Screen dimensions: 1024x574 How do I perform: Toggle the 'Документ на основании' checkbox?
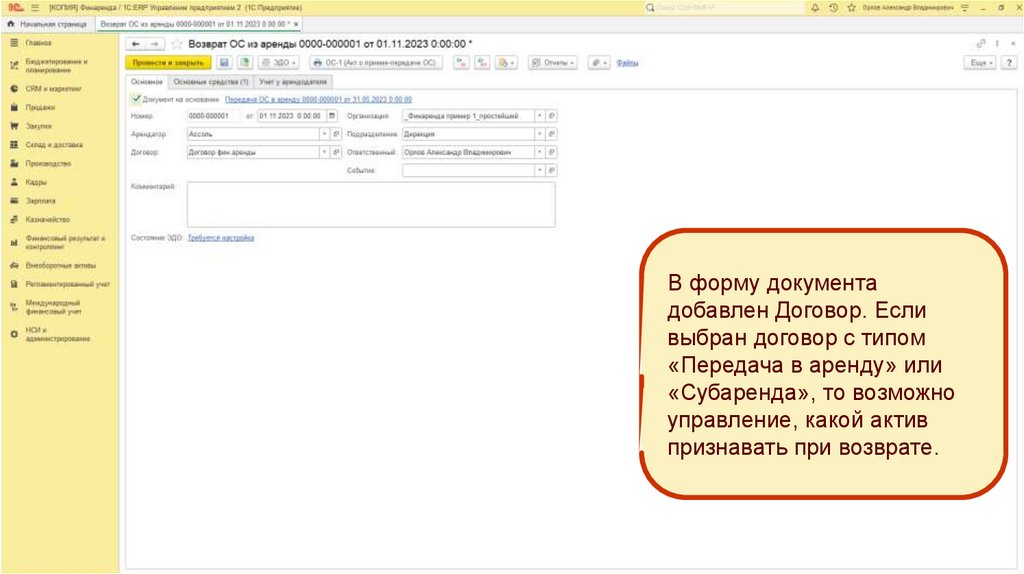tap(136, 99)
